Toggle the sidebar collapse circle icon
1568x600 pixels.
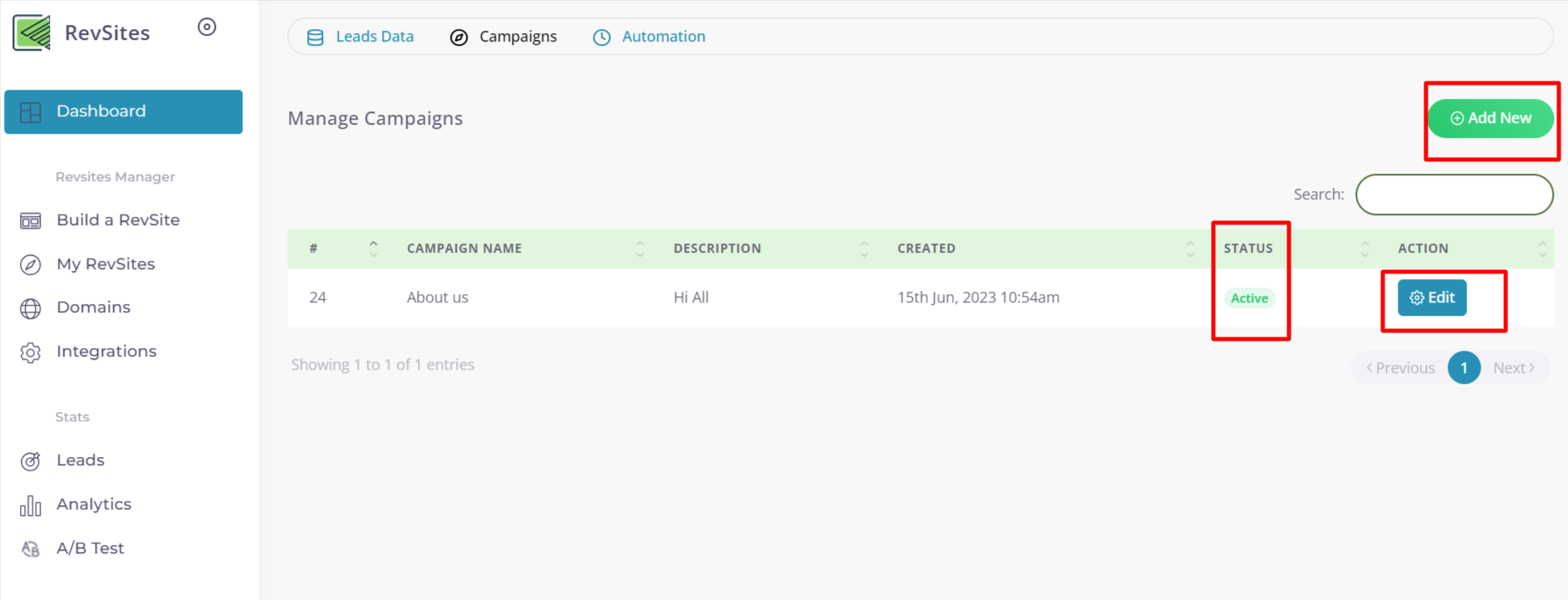(207, 27)
